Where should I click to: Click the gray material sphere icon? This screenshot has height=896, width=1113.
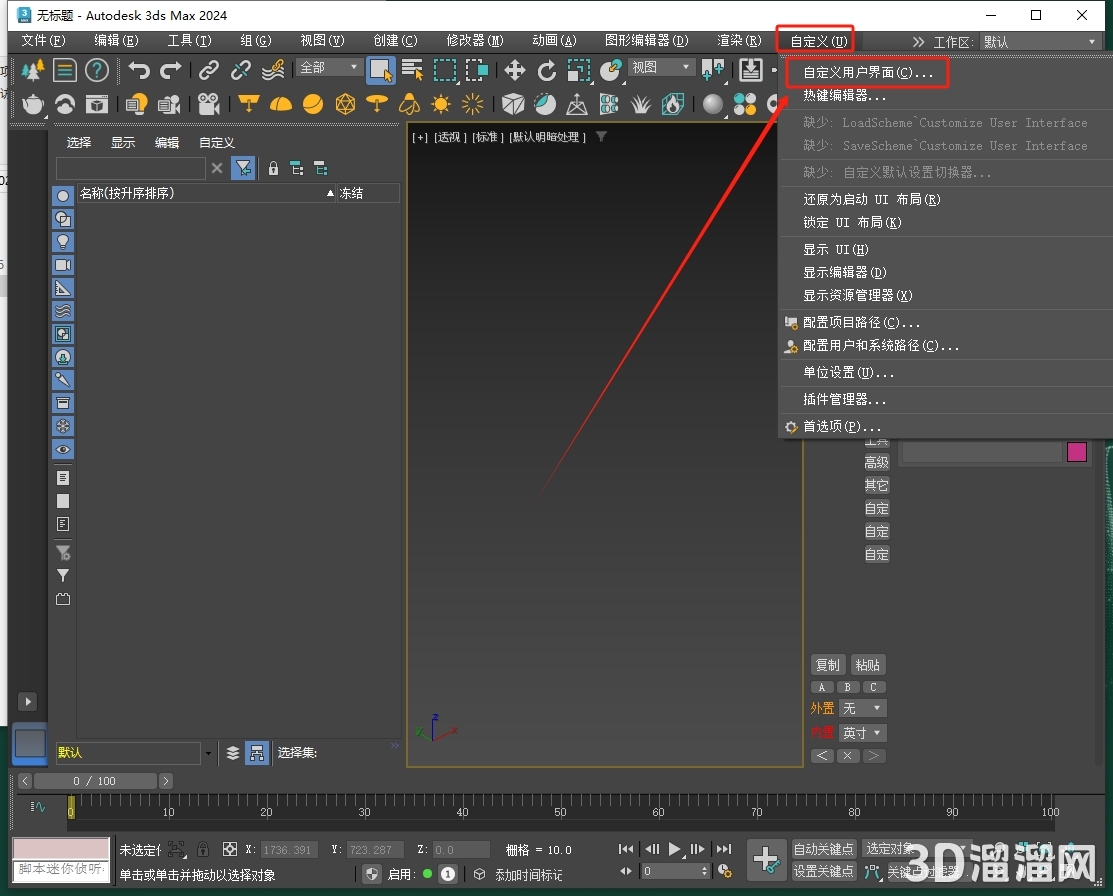tap(713, 104)
